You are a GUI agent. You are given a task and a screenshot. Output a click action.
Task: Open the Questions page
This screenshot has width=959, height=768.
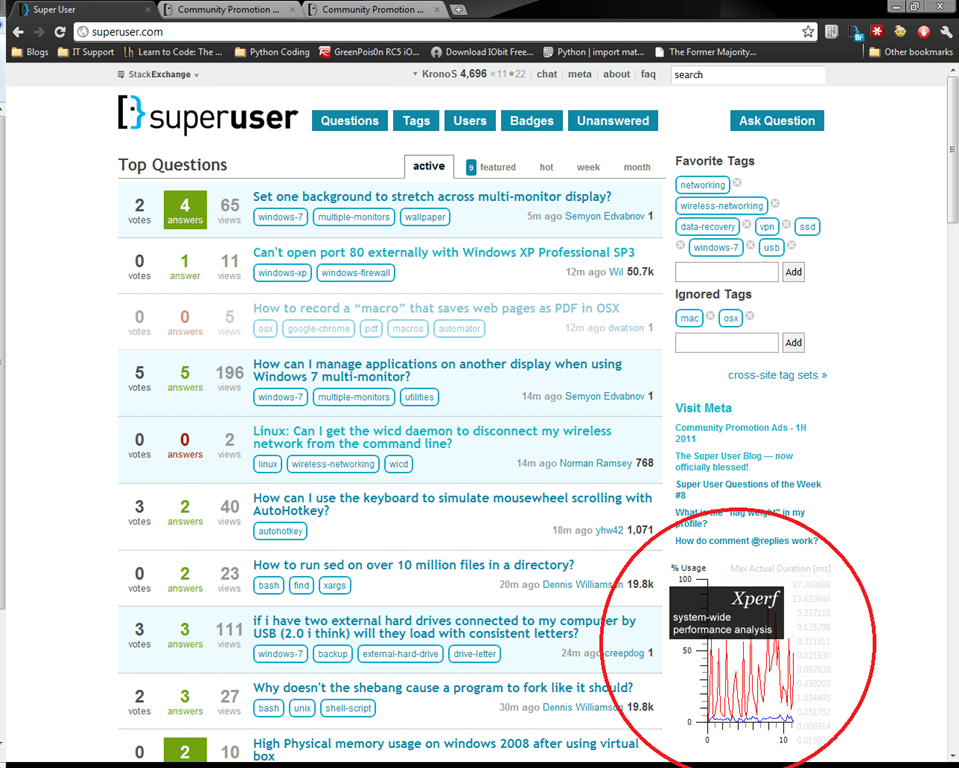[350, 120]
